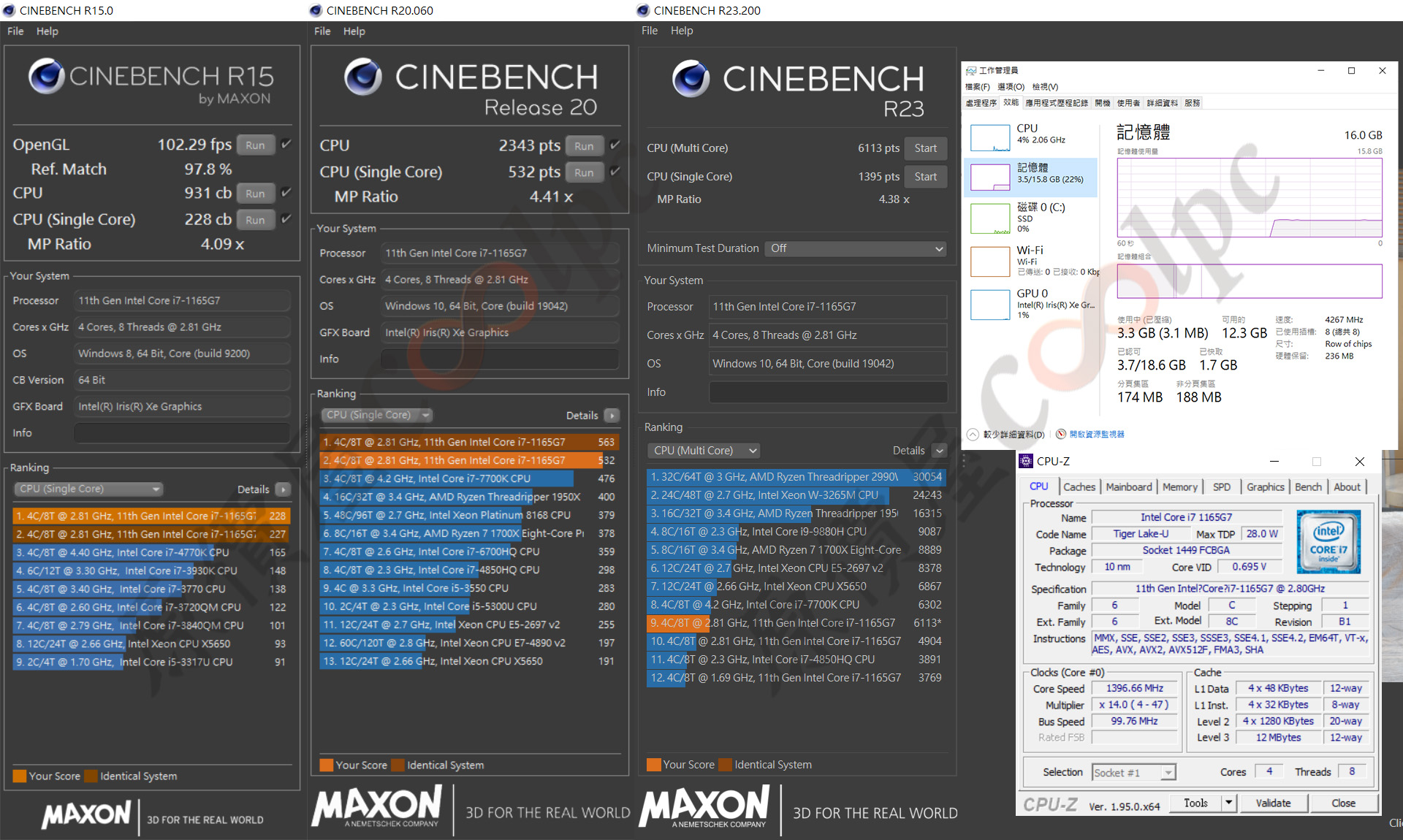Viewport: 1403px width, 840px height.
Task: Click the CPU-Z title bar icon
Action: [x=1027, y=461]
